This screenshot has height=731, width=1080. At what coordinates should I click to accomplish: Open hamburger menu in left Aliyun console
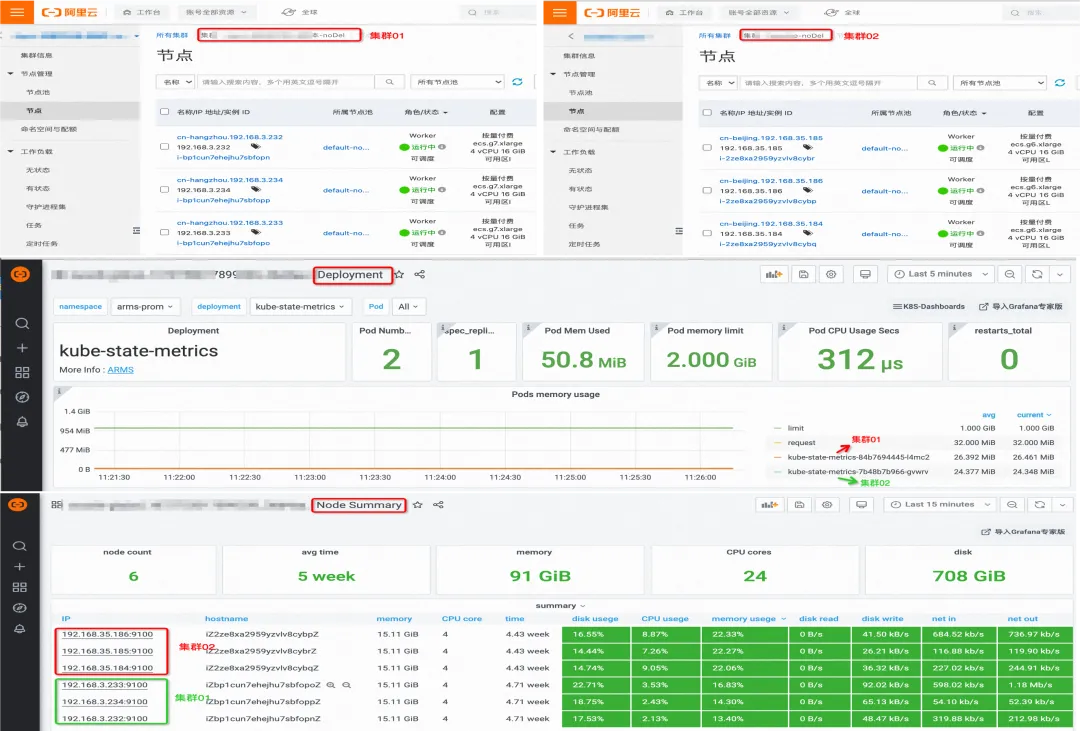pyautogui.click(x=17, y=12)
